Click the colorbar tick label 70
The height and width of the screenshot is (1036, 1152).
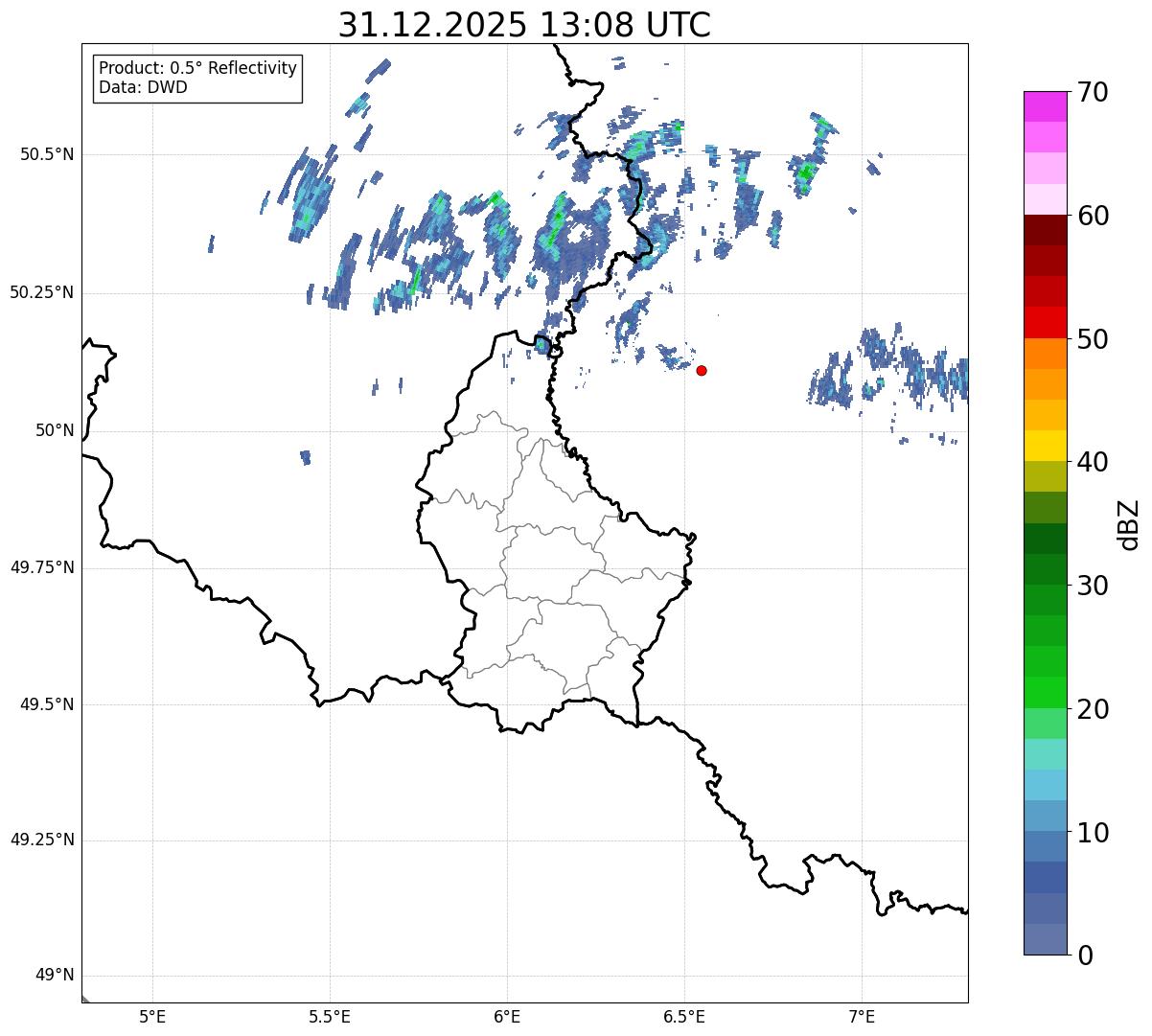(1093, 92)
